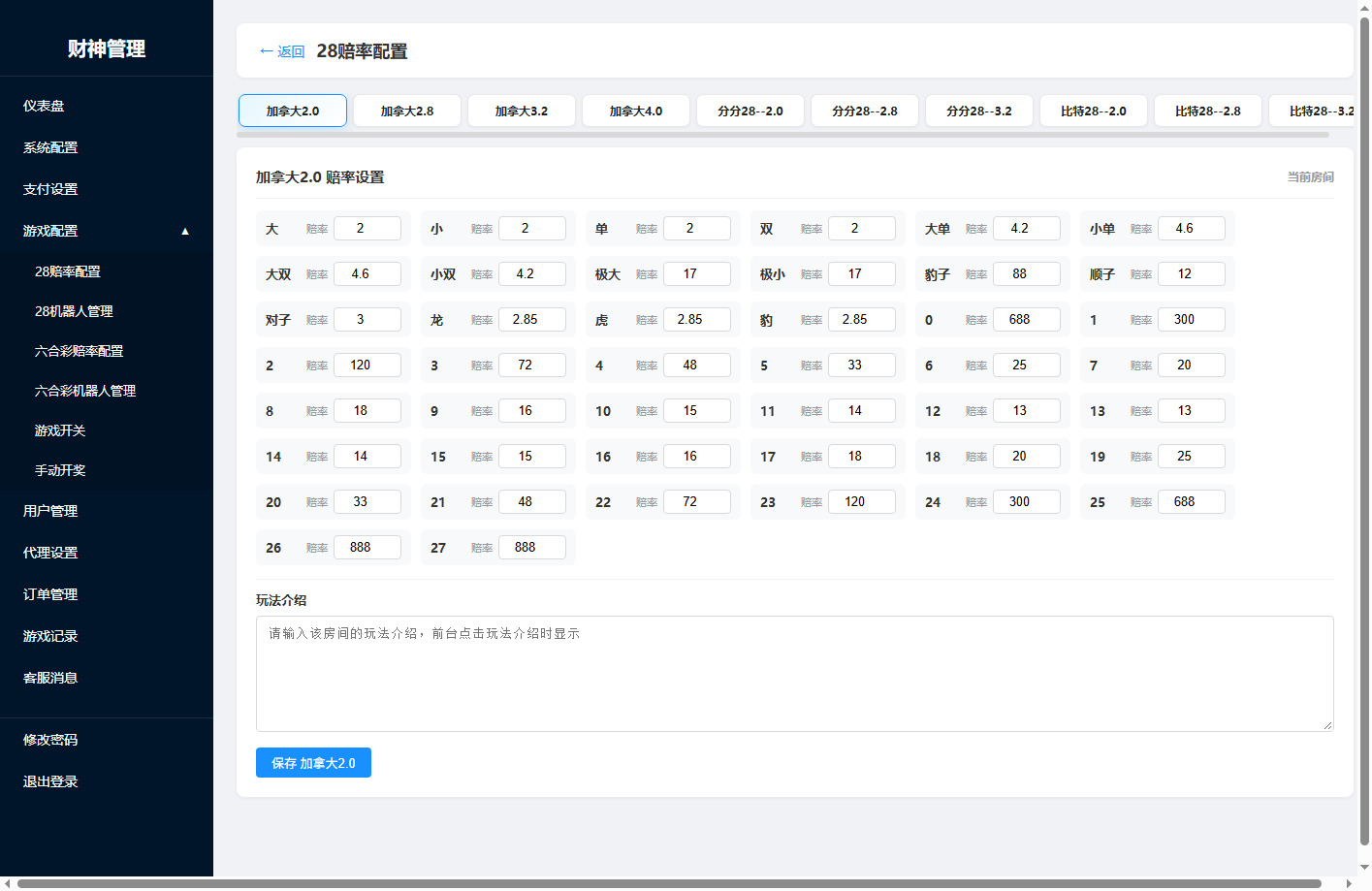Focus the odds input for number 27
Viewport: 1372px width, 891px height.
532,548
